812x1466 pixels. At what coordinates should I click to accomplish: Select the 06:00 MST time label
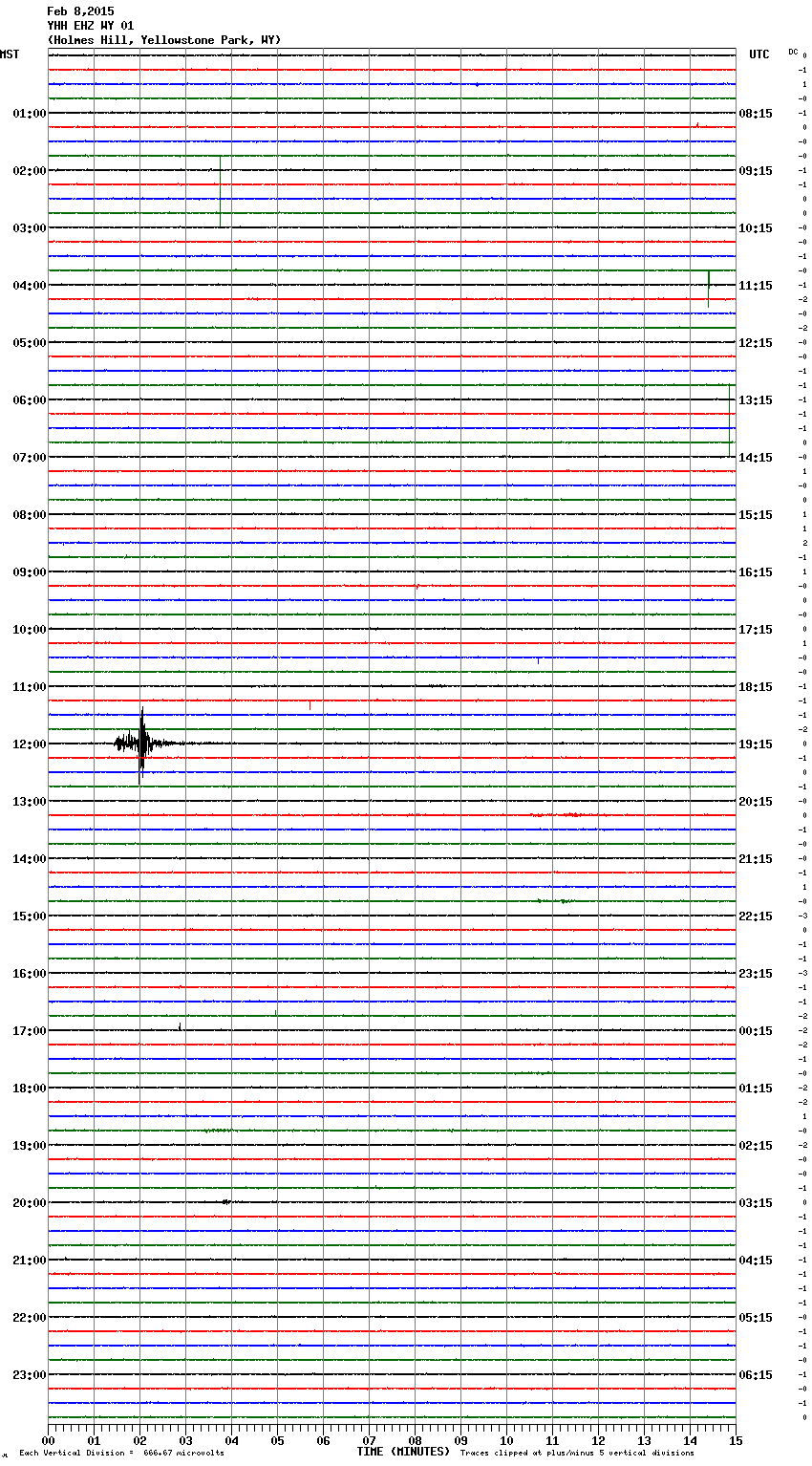tap(30, 400)
